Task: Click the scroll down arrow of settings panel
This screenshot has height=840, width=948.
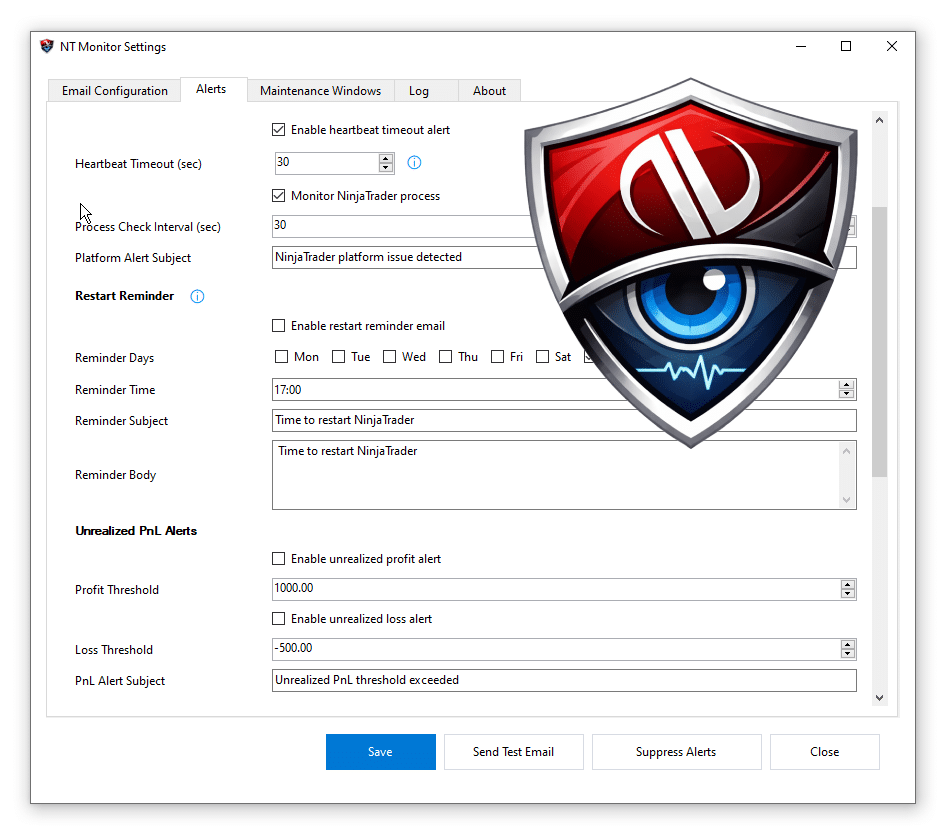Action: [x=880, y=698]
